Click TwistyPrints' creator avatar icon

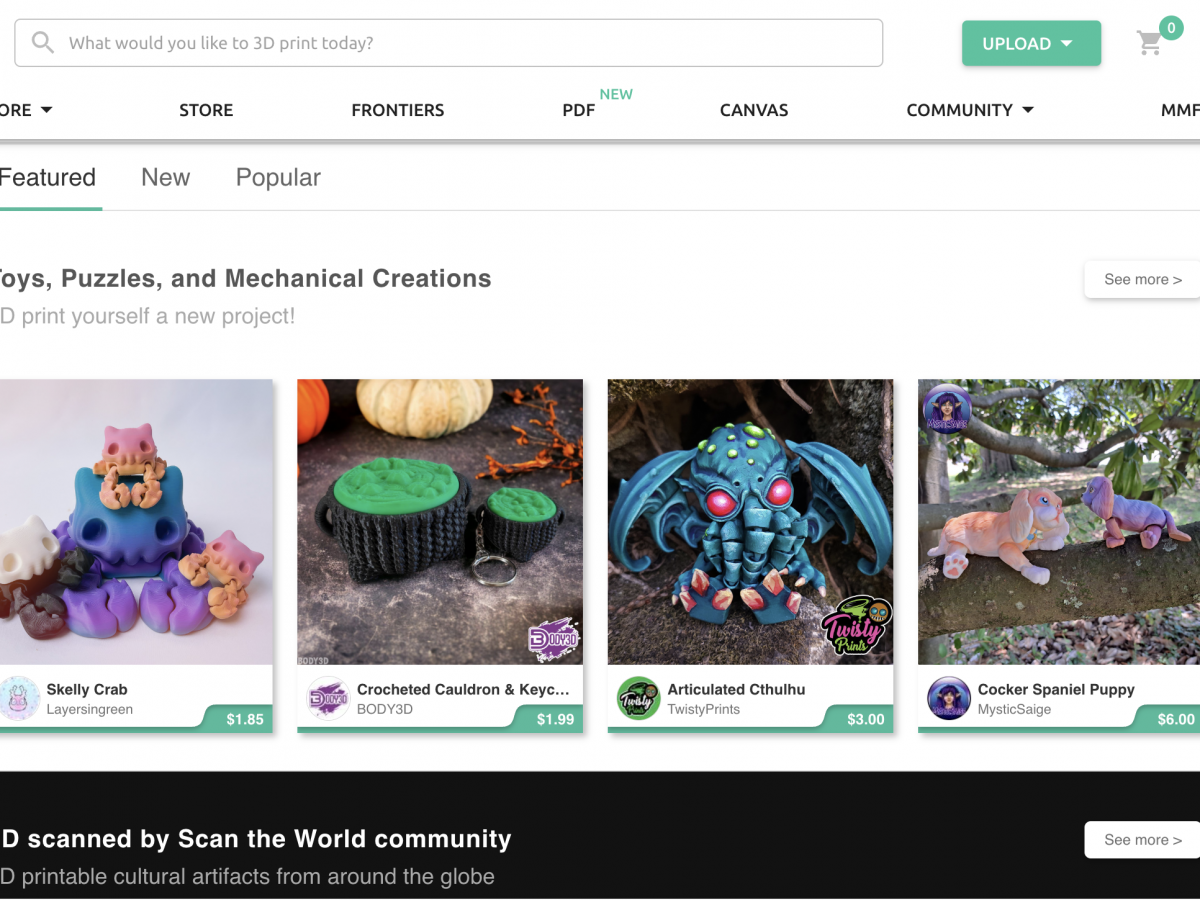point(639,699)
